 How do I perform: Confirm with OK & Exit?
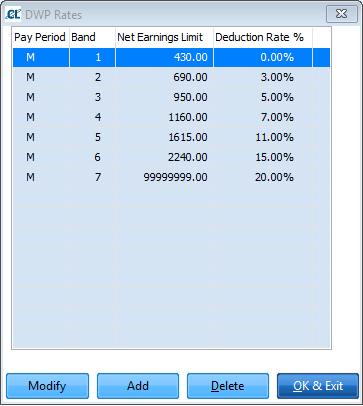318,386
